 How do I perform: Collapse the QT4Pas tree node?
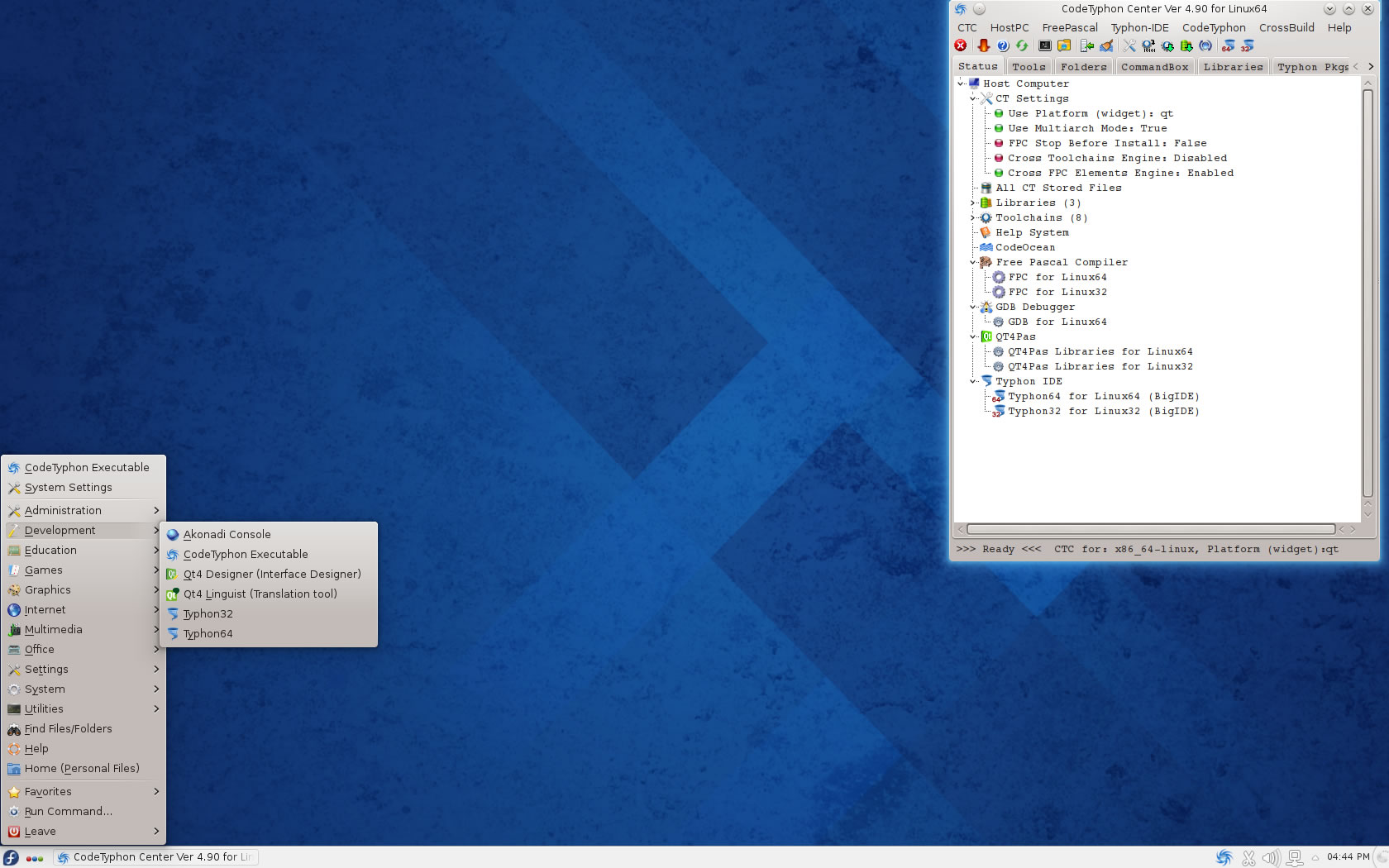tap(973, 336)
